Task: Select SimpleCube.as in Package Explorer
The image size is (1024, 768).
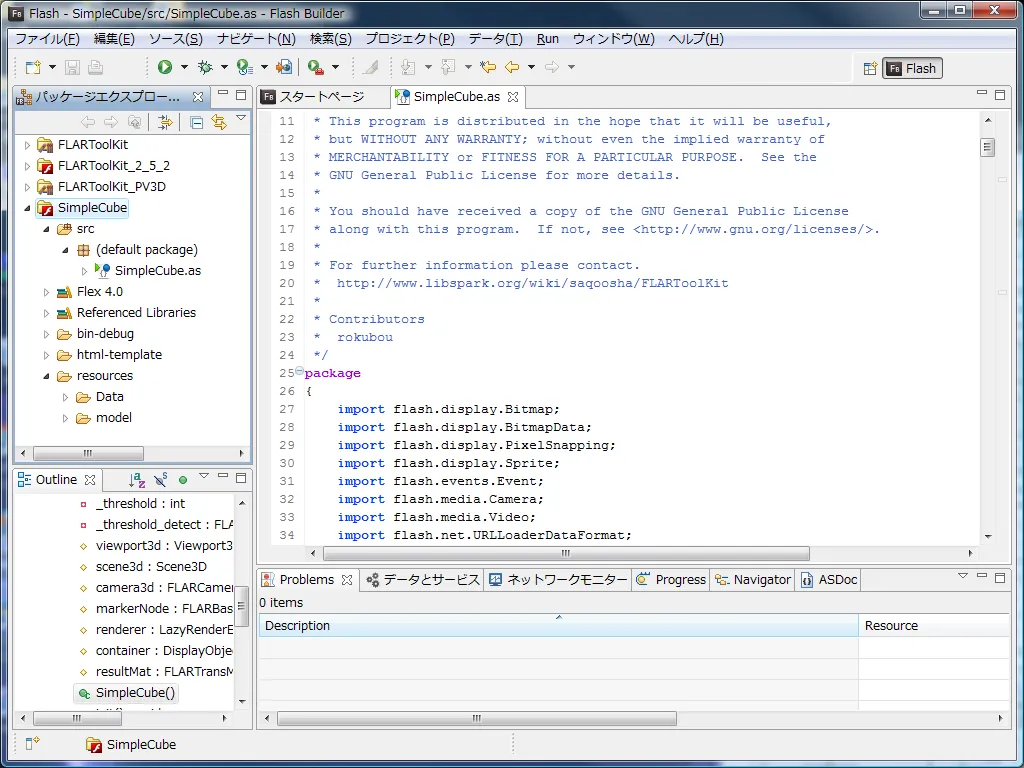Action: pos(157,270)
